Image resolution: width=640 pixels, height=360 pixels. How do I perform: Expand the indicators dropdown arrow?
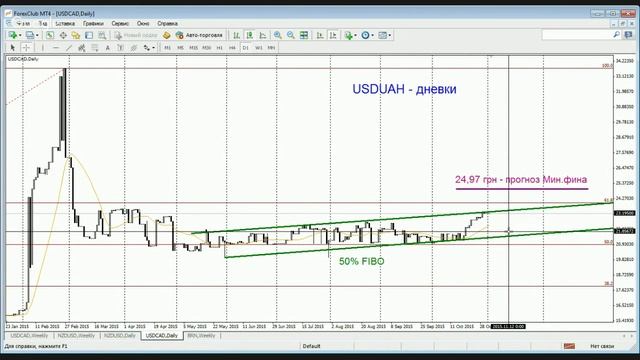click(356, 36)
